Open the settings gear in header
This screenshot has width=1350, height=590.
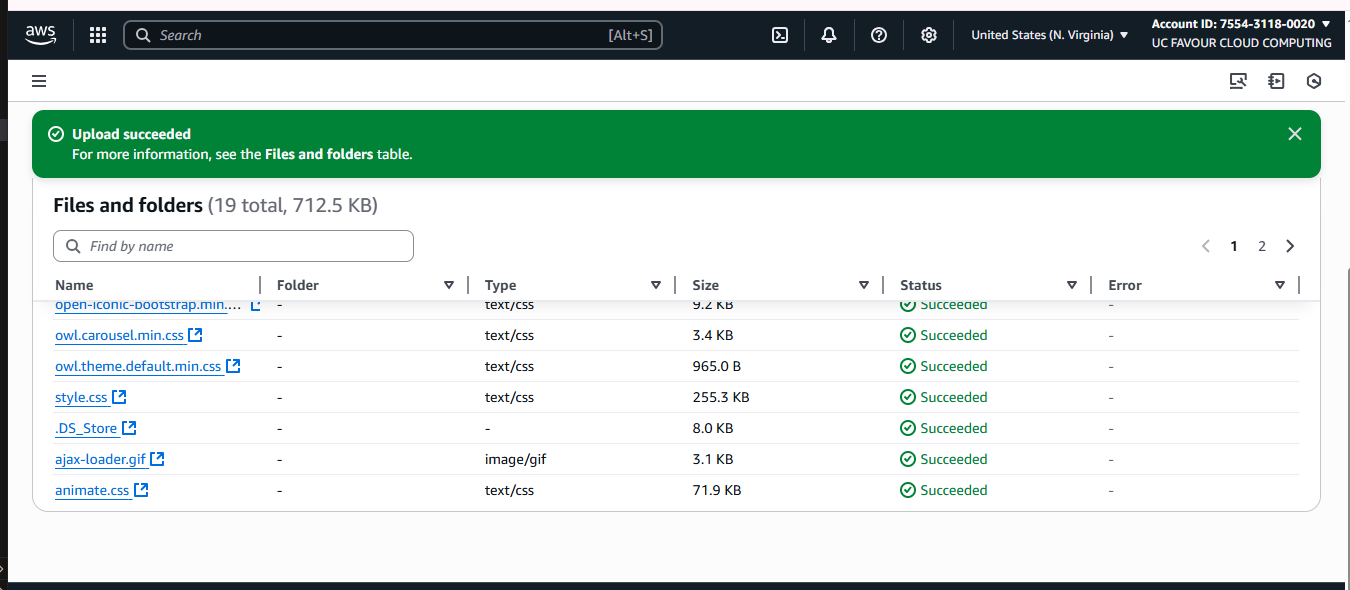(929, 35)
